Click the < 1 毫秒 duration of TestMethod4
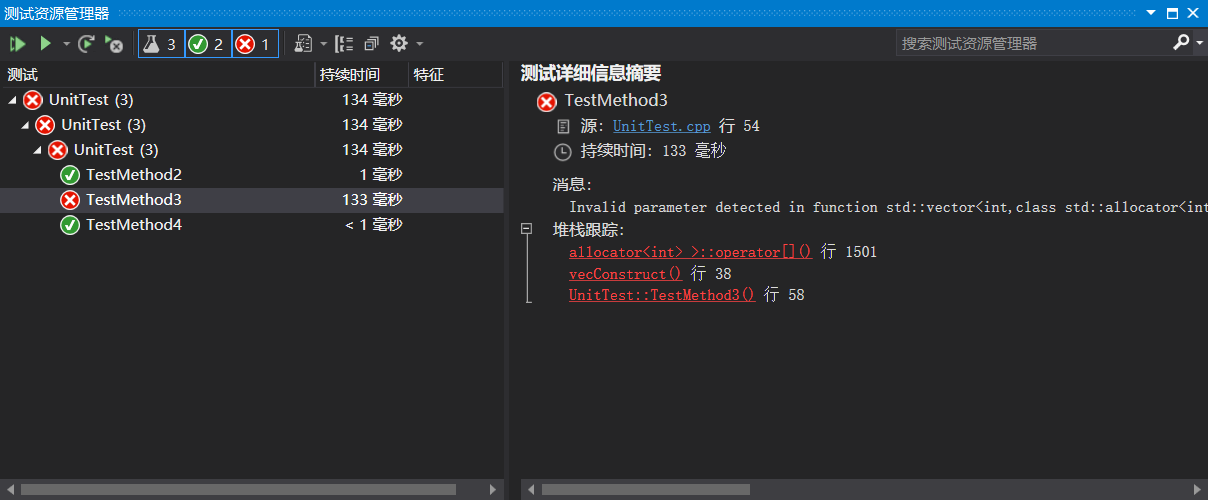The image size is (1208, 500). (x=374, y=225)
